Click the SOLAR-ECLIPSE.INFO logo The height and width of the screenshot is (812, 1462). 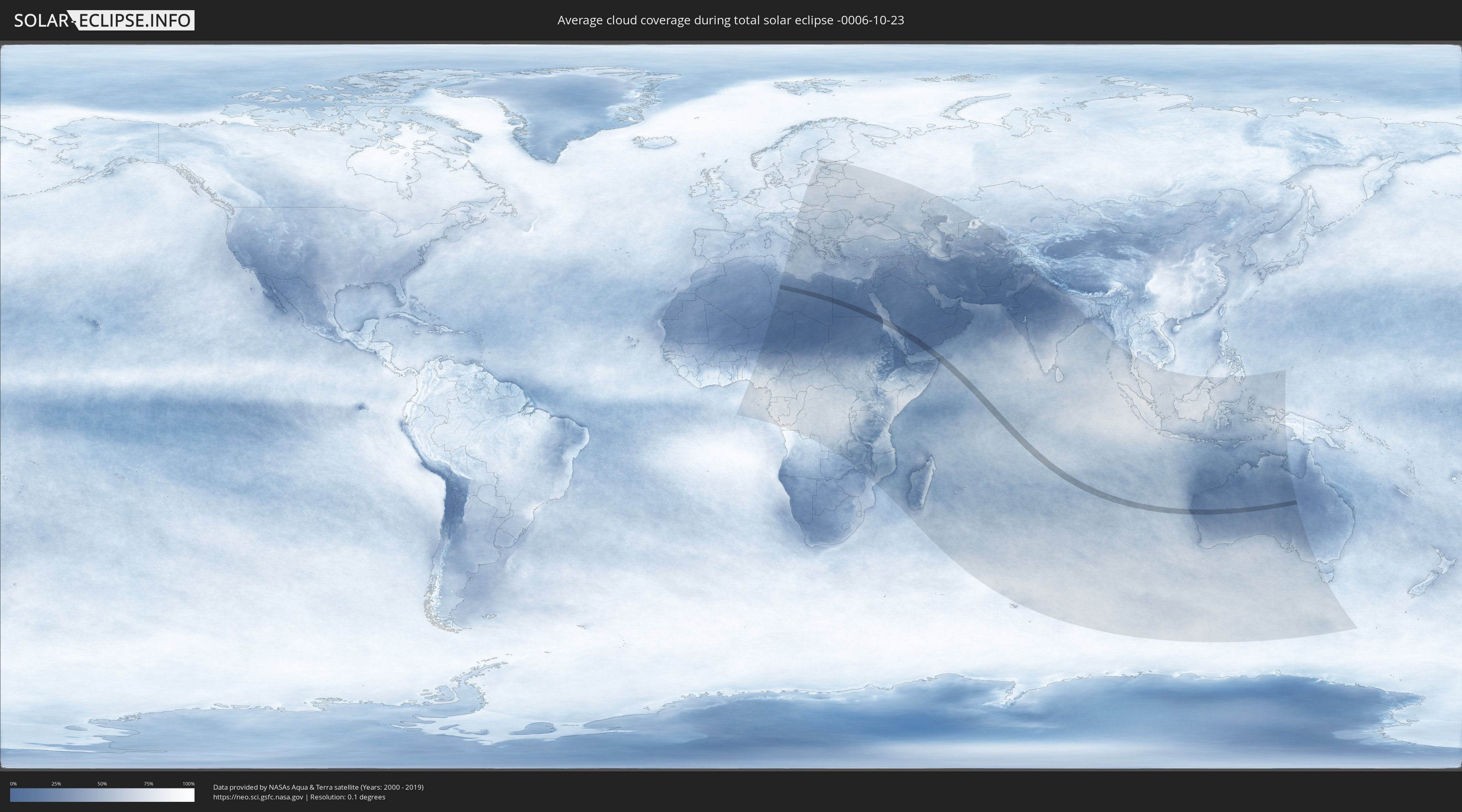[x=104, y=20]
